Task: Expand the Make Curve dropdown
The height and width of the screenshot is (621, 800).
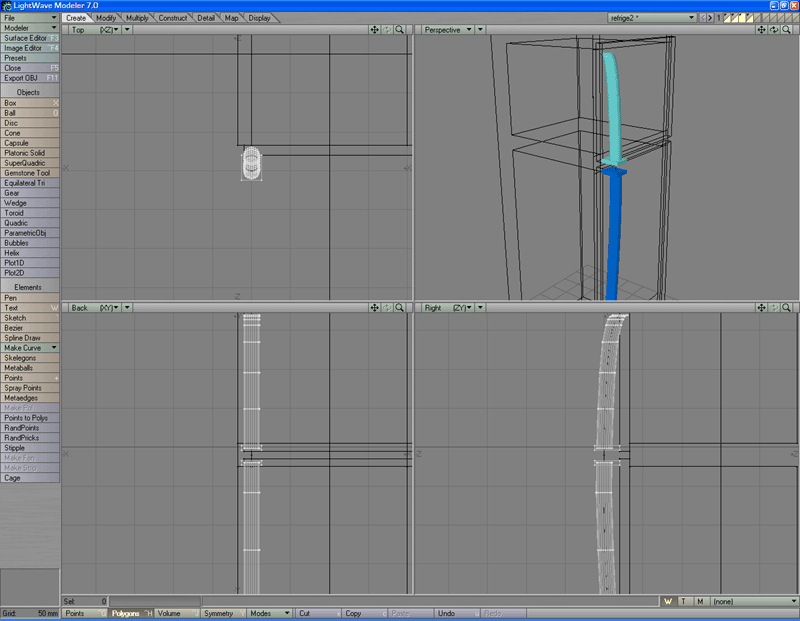Action: [x=30, y=348]
